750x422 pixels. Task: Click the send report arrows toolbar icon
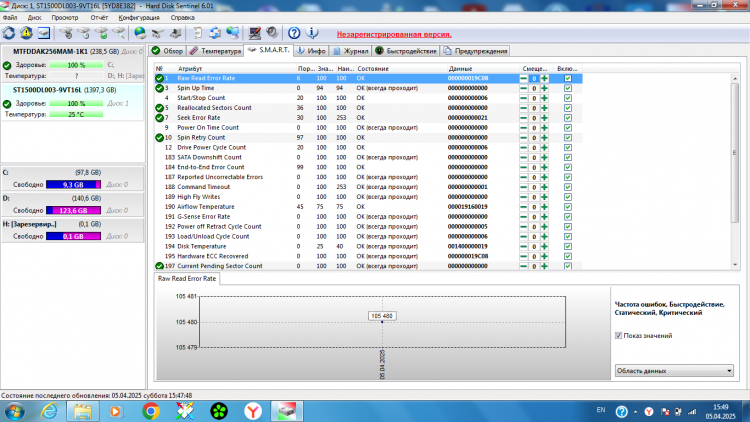click(x=215, y=33)
